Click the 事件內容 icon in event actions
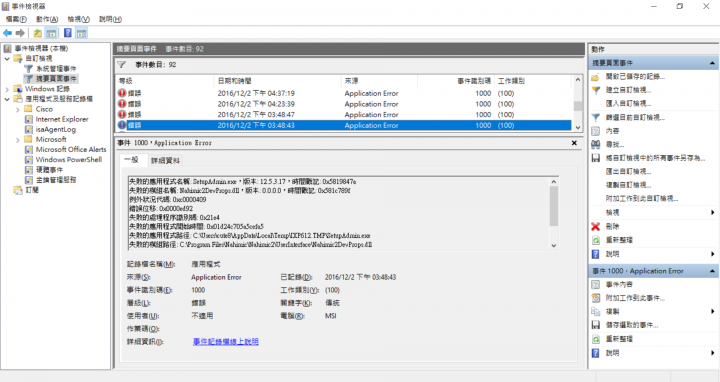 596,285
